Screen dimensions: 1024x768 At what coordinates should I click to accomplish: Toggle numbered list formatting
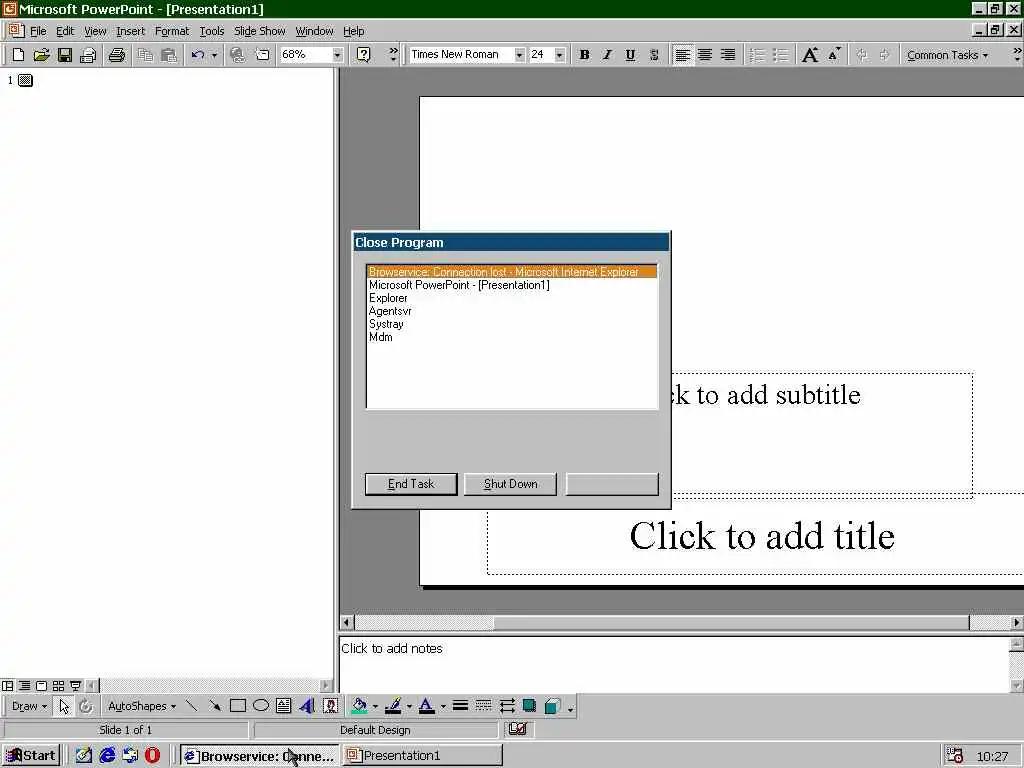coord(757,55)
